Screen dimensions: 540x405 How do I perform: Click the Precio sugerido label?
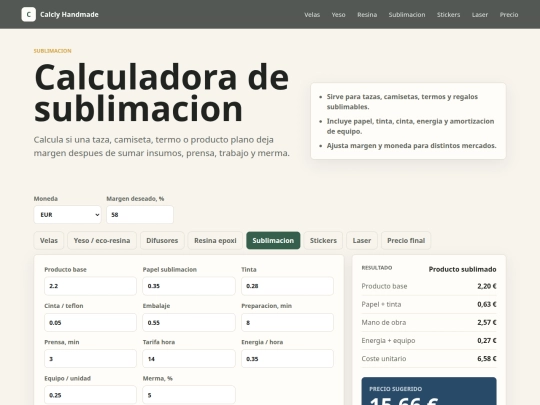[395, 389]
